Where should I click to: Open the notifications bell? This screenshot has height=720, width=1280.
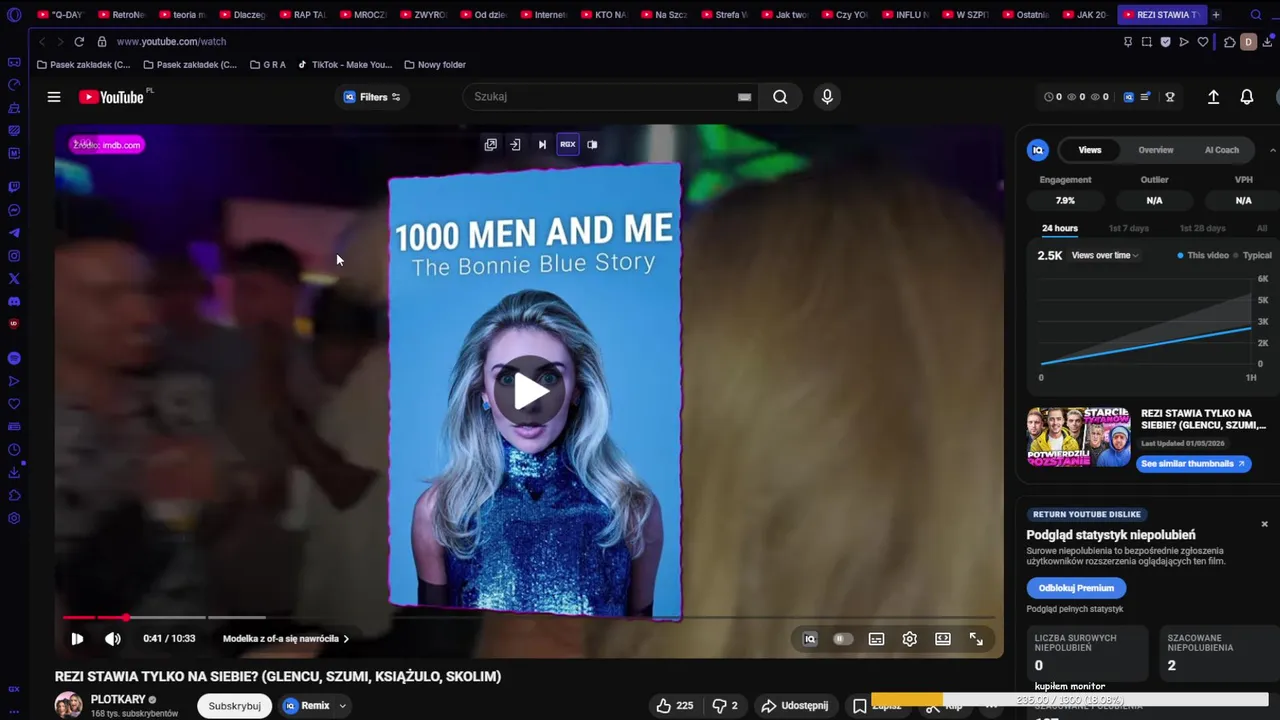pyautogui.click(x=1247, y=97)
